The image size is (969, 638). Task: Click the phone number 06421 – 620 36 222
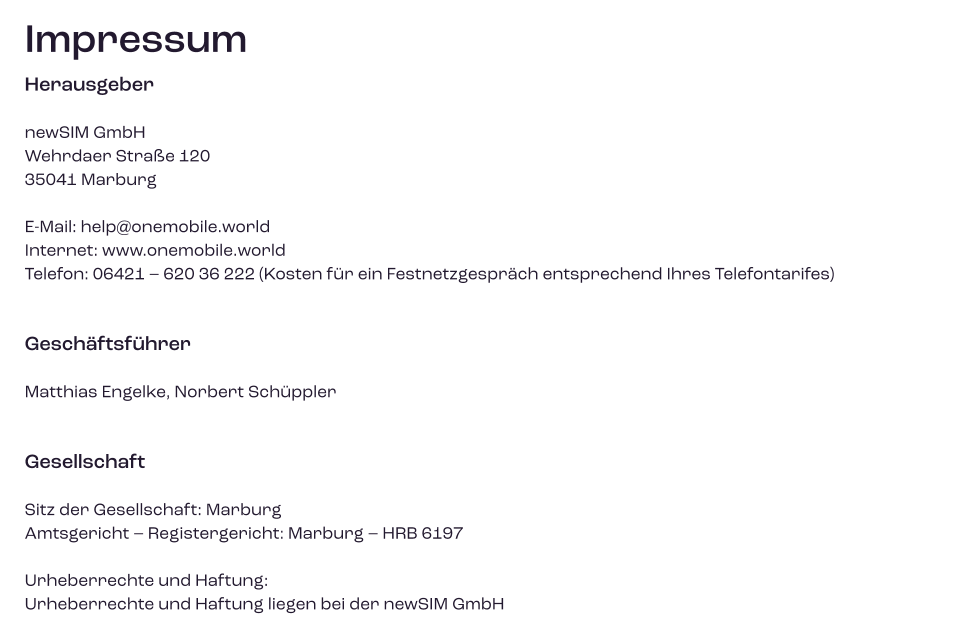pos(173,274)
